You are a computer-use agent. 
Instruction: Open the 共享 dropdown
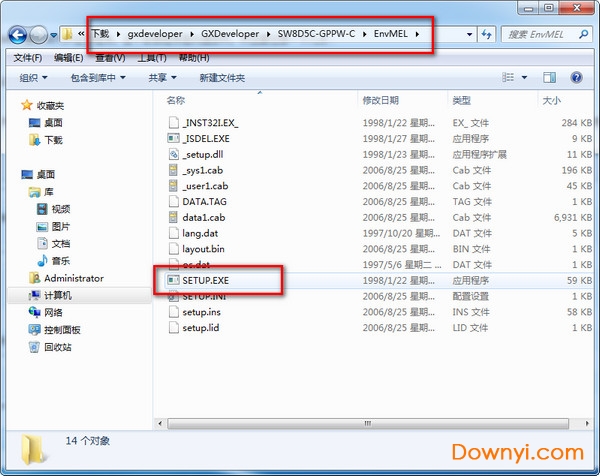click(162, 78)
